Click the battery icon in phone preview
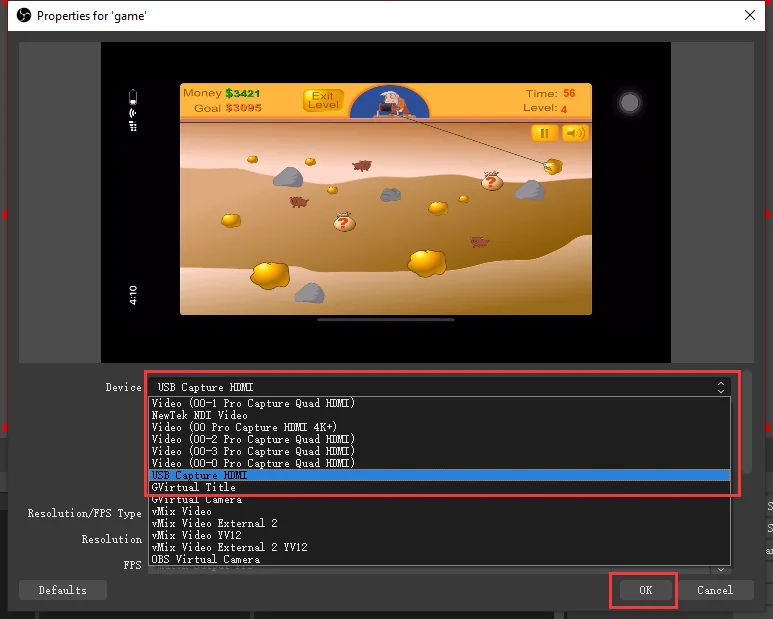773x619 pixels. (133, 97)
